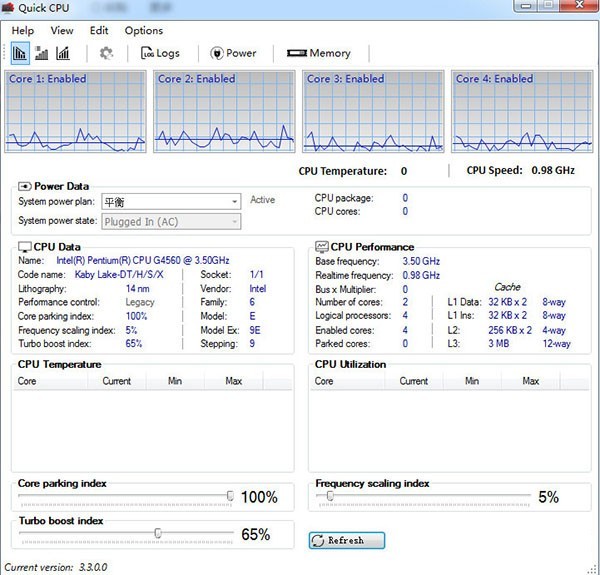Click the Core 1 usage graph

[77, 112]
